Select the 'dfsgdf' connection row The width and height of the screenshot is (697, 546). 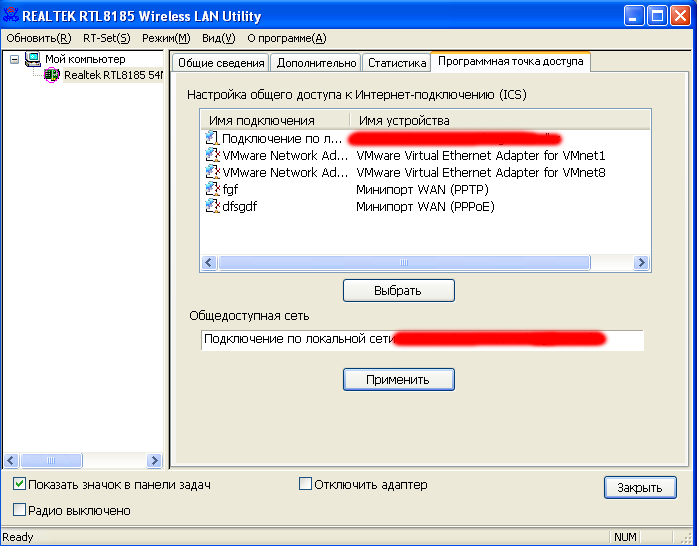(x=425, y=206)
